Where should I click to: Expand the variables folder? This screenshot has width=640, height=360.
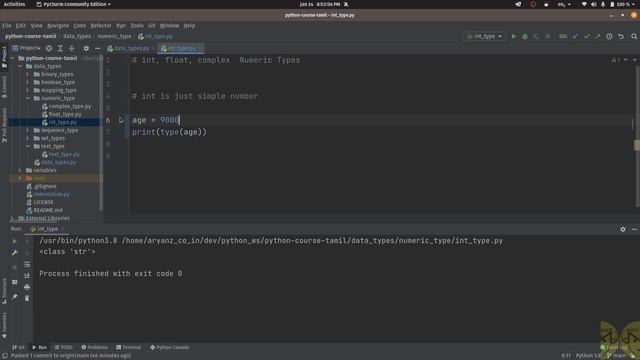coord(20,170)
